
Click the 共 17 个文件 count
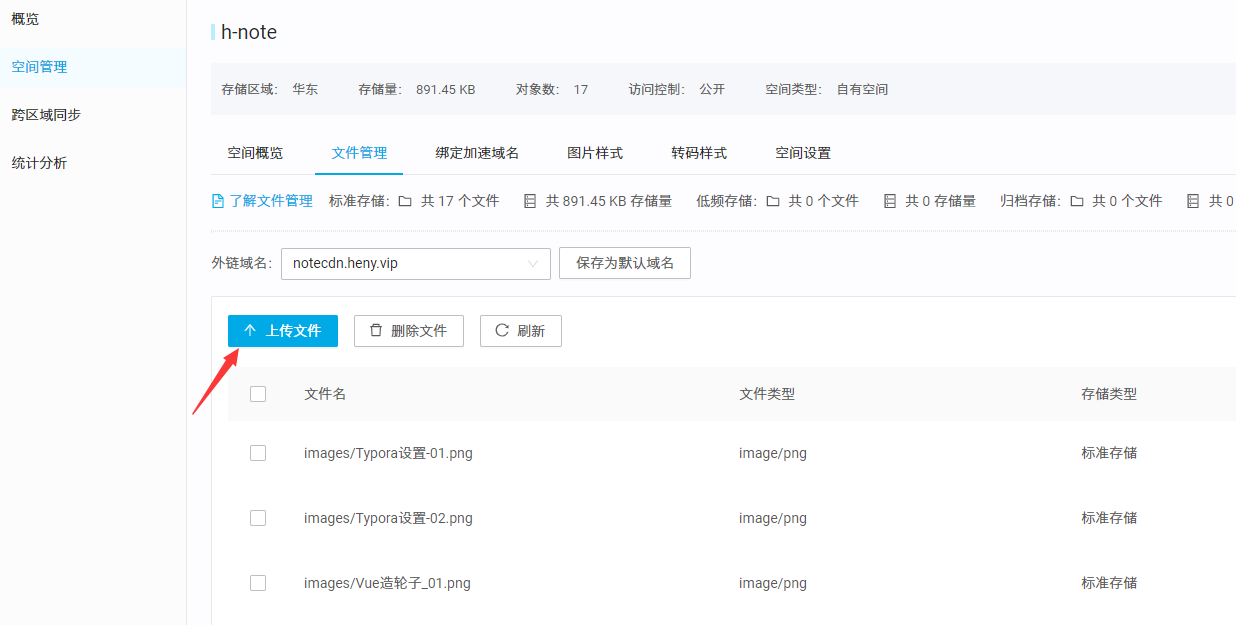(x=460, y=201)
